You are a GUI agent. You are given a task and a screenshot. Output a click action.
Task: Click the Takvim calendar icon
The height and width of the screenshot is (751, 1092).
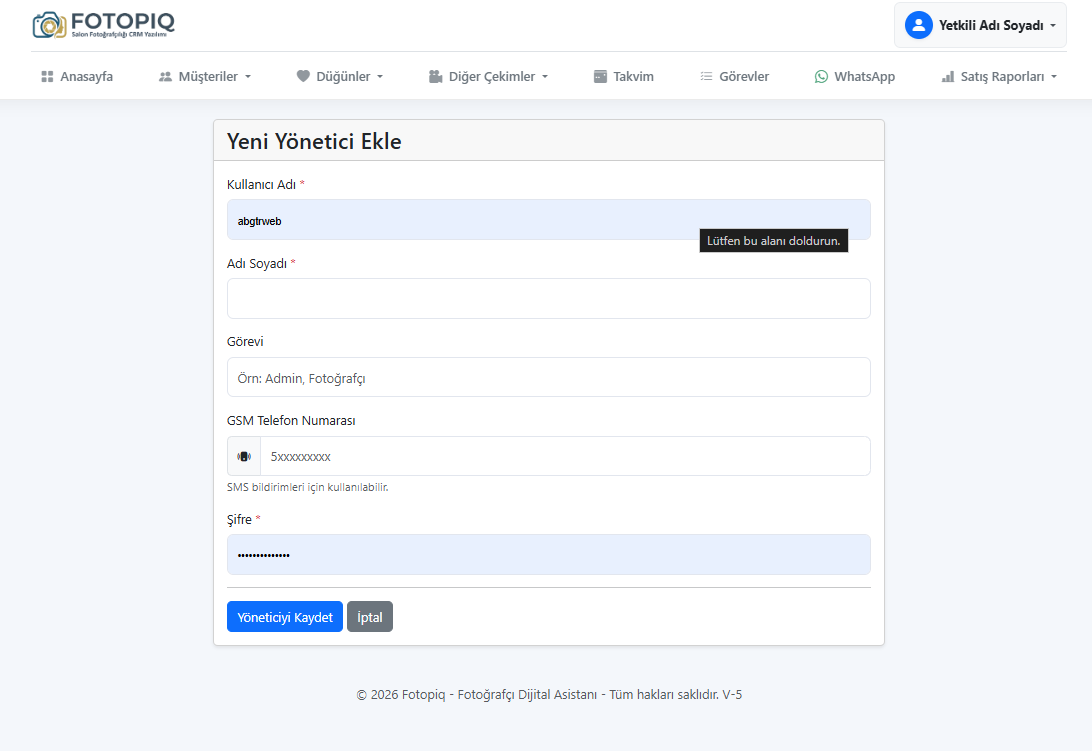point(600,76)
